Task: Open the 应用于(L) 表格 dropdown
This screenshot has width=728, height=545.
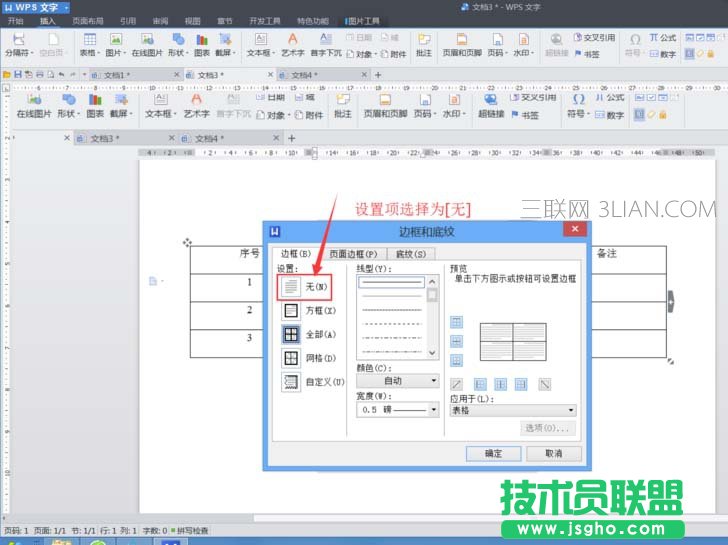Action: coord(513,410)
